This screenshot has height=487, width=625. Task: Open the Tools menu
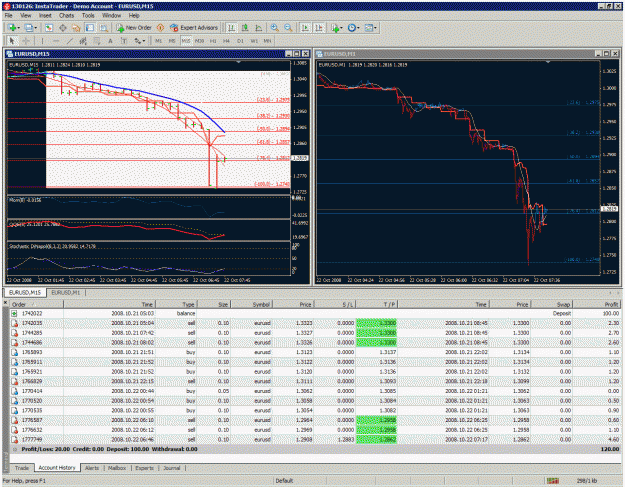[88, 16]
